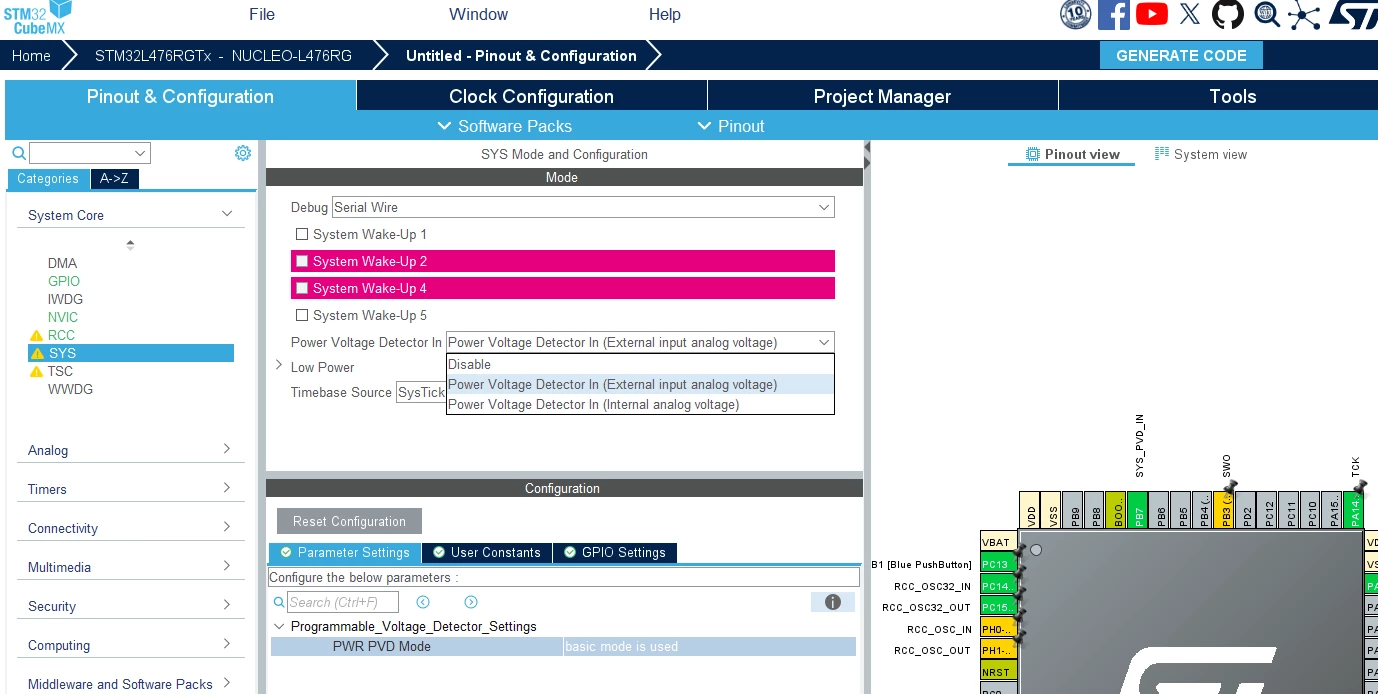Viewport: 1378px width, 694px height.
Task: Select pin PH0 on the chip
Action: coord(998,629)
